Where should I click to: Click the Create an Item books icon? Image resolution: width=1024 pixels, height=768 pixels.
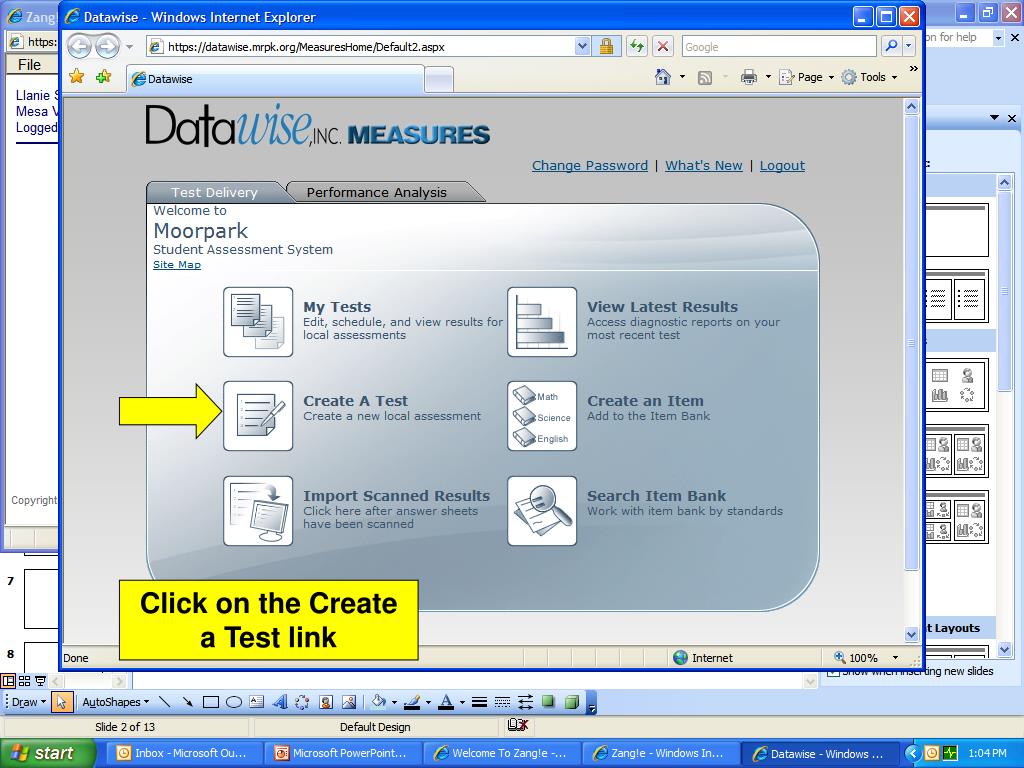(542, 416)
